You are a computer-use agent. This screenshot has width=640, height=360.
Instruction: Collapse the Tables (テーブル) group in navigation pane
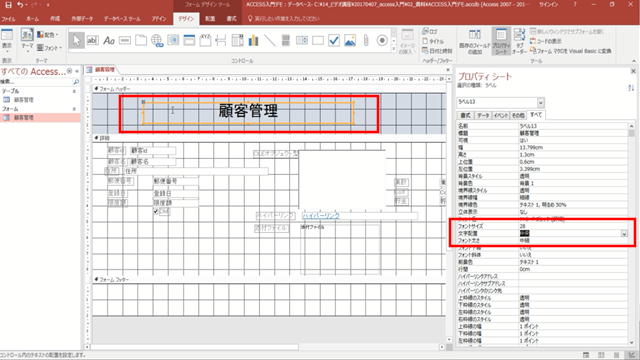click(74, 91)
